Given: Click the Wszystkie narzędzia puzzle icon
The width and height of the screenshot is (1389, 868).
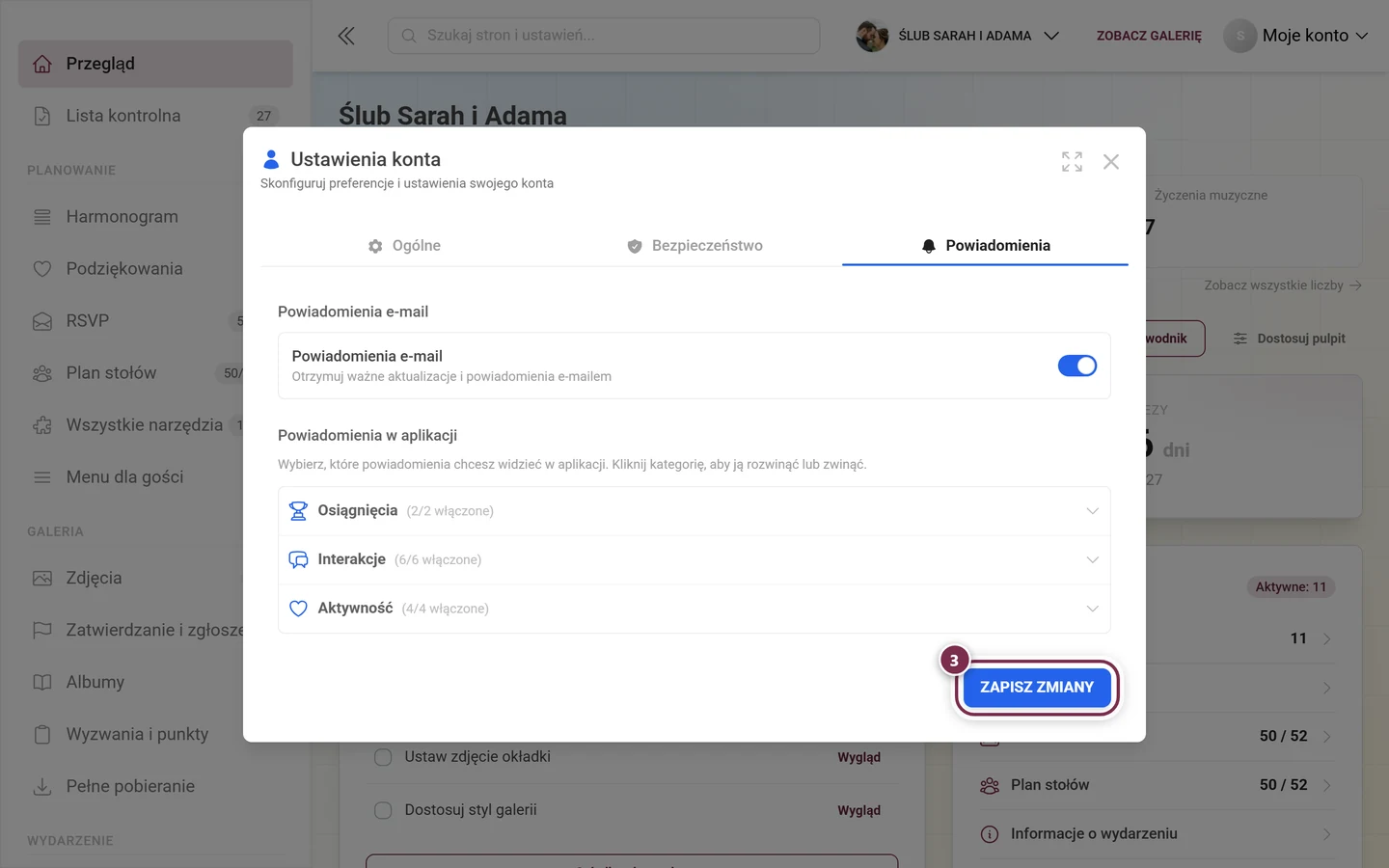Looking at the screenshot, I should [42, 425].
